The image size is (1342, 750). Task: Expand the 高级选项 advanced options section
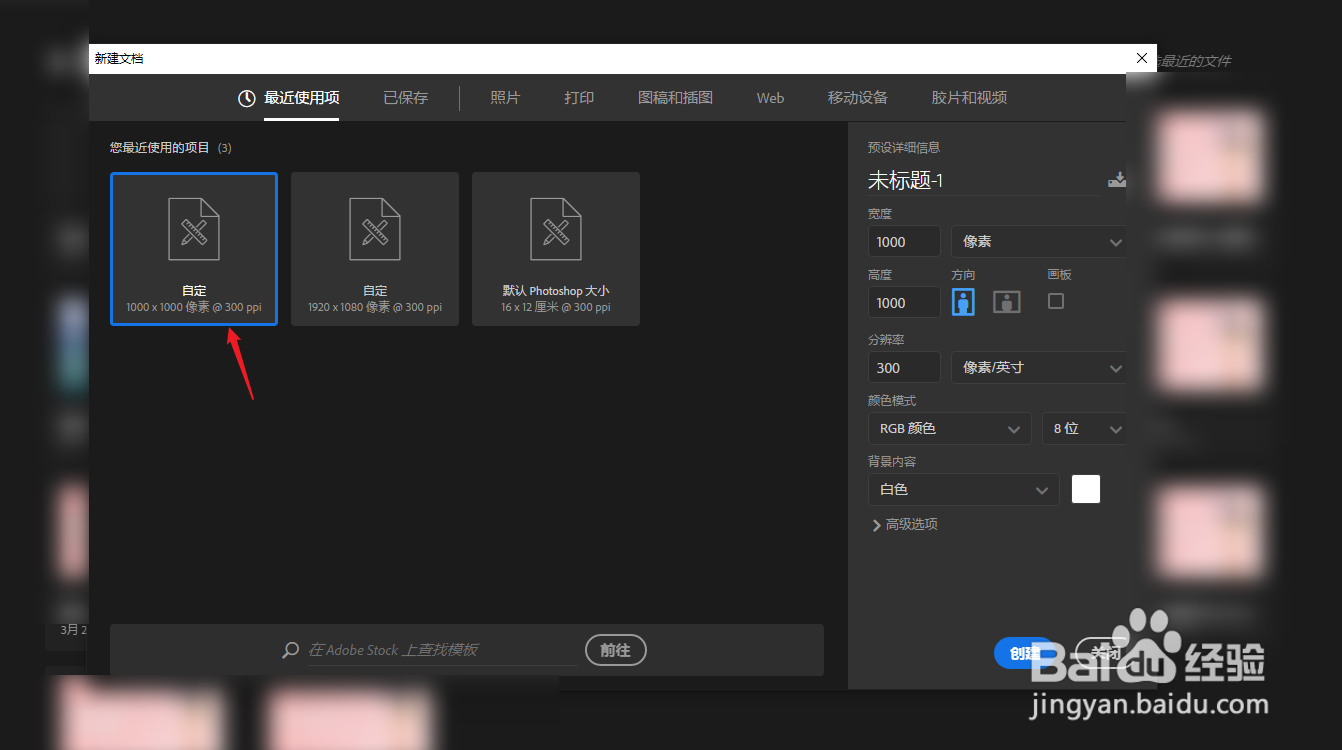904,523
